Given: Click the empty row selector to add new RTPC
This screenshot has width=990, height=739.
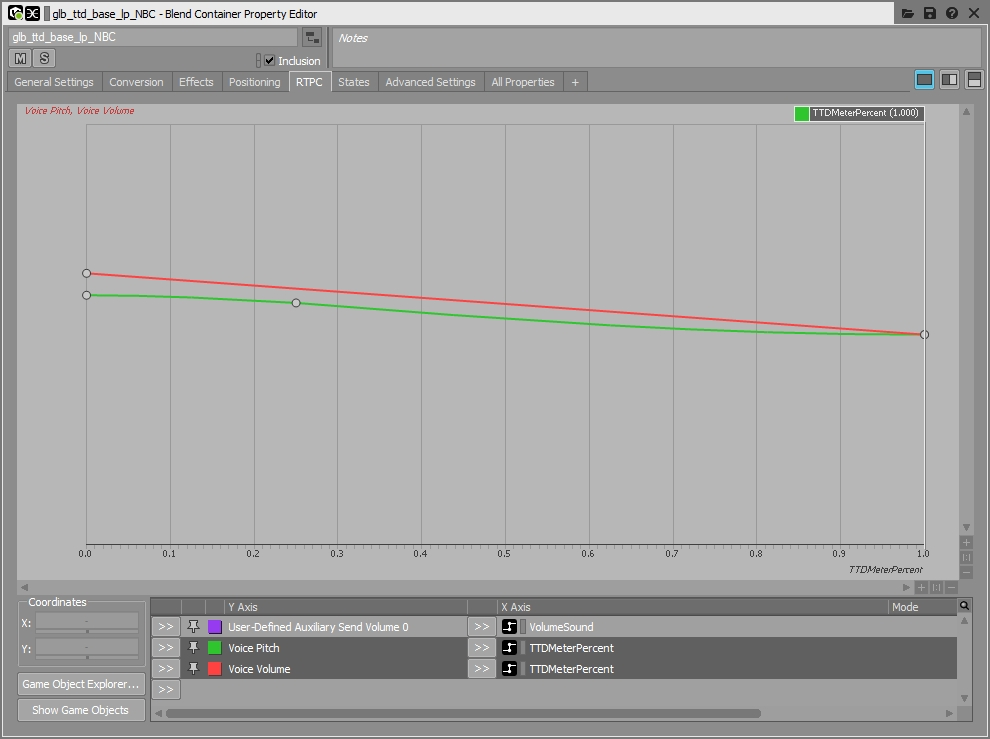Looking at the screenshot, I should [x=166, y=689].
